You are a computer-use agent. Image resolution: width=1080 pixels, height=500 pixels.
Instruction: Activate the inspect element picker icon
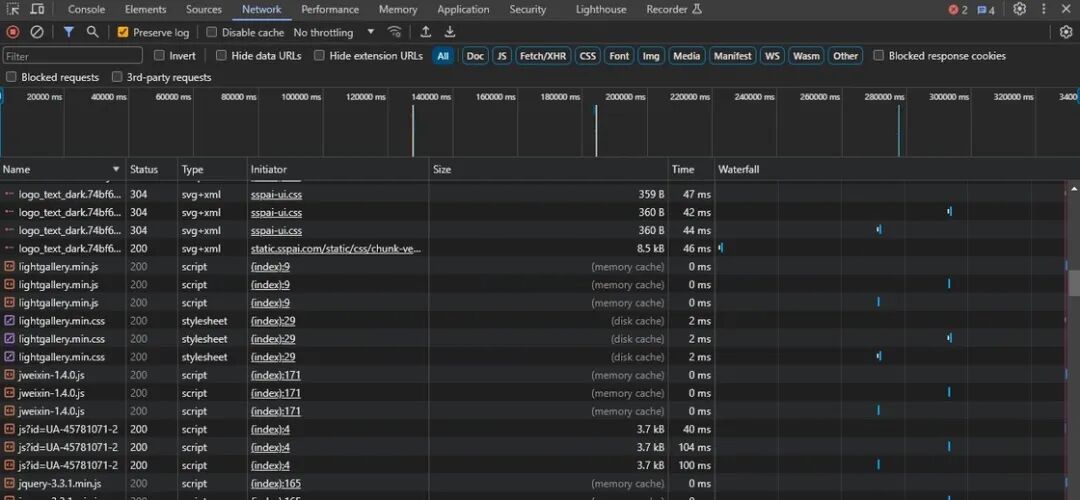pyautogui.click(x=12, y=10)
